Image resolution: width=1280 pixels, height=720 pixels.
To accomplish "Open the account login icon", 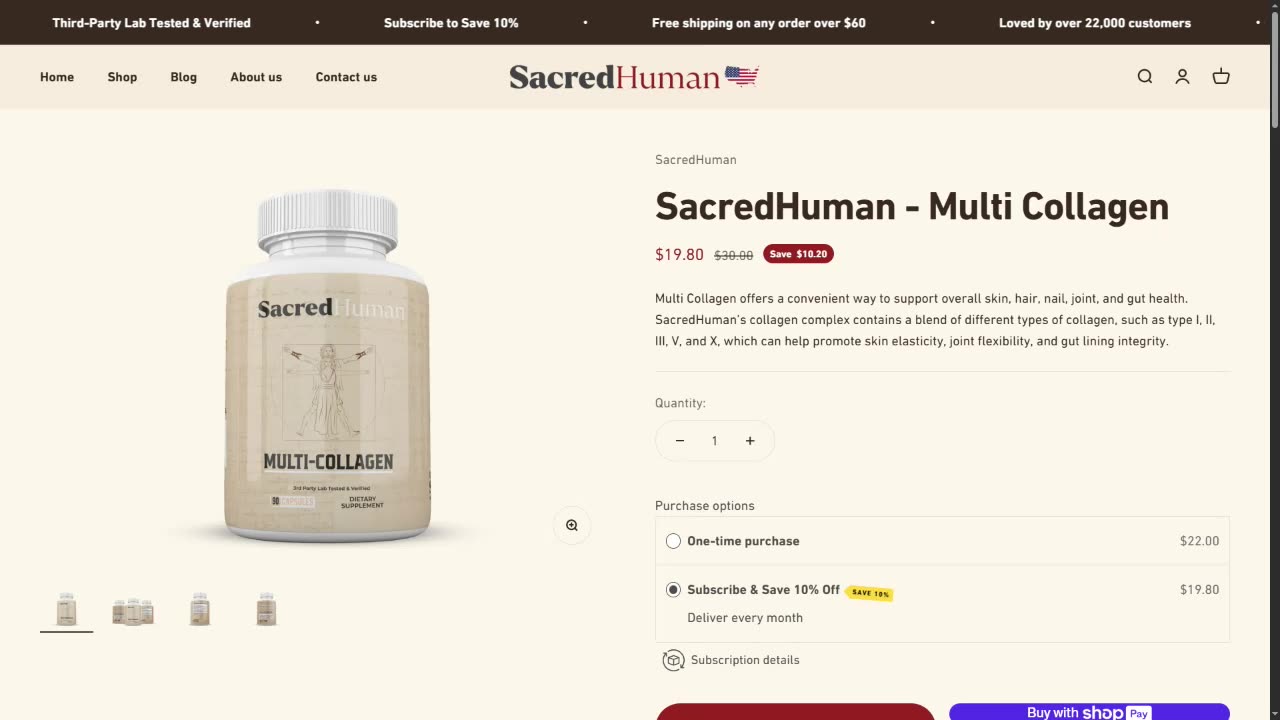I will [x=1182, y=77].
